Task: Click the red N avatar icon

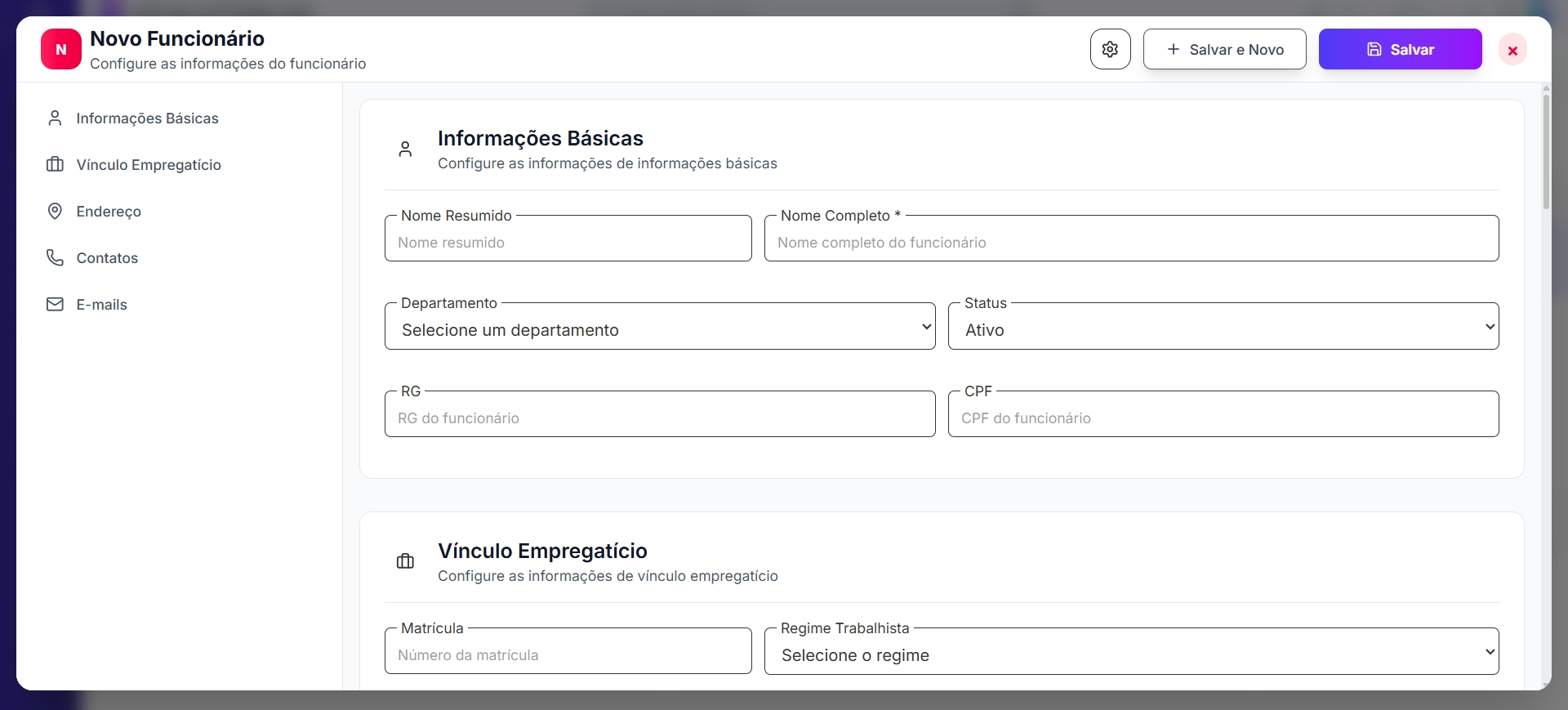Action: (x=61, y=49)
